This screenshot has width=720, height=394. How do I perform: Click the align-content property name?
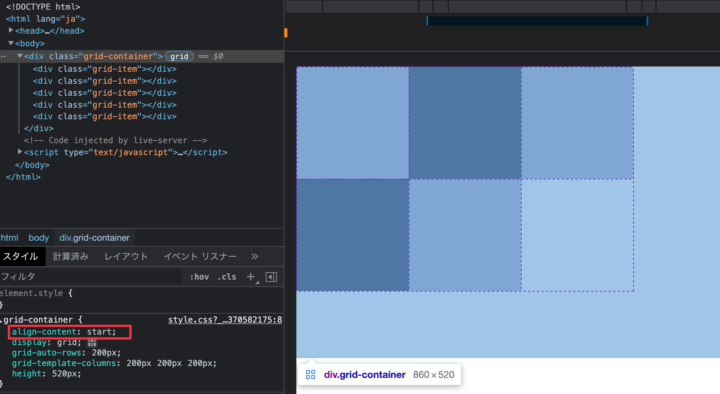click(x=44, y=332)
